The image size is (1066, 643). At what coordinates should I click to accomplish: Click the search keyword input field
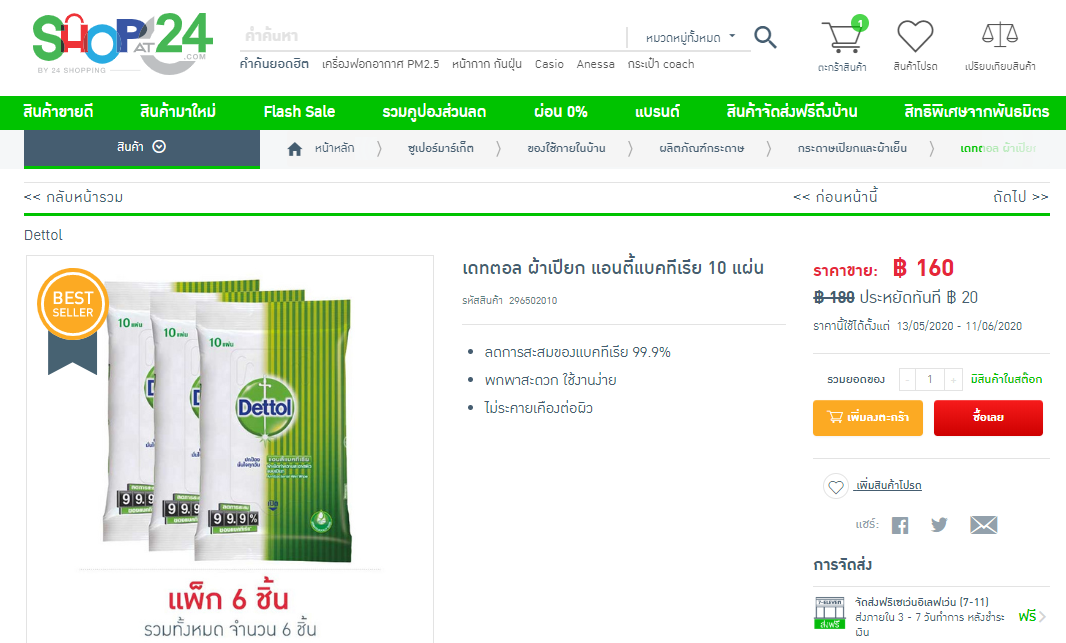(x=433, y=36)
